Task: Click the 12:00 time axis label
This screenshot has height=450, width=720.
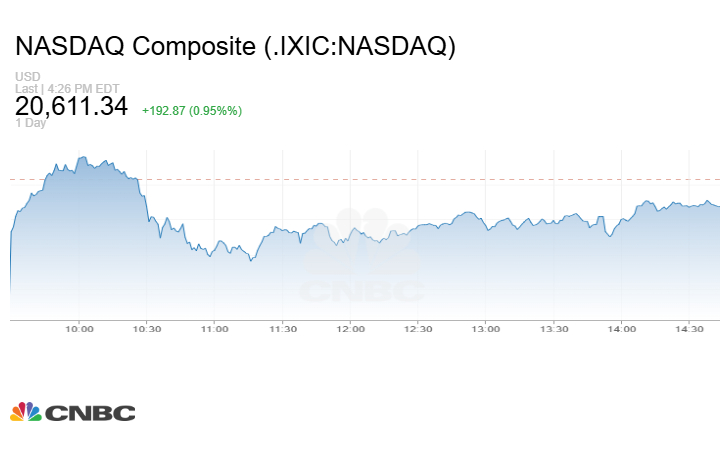Action: coord(351,329)
